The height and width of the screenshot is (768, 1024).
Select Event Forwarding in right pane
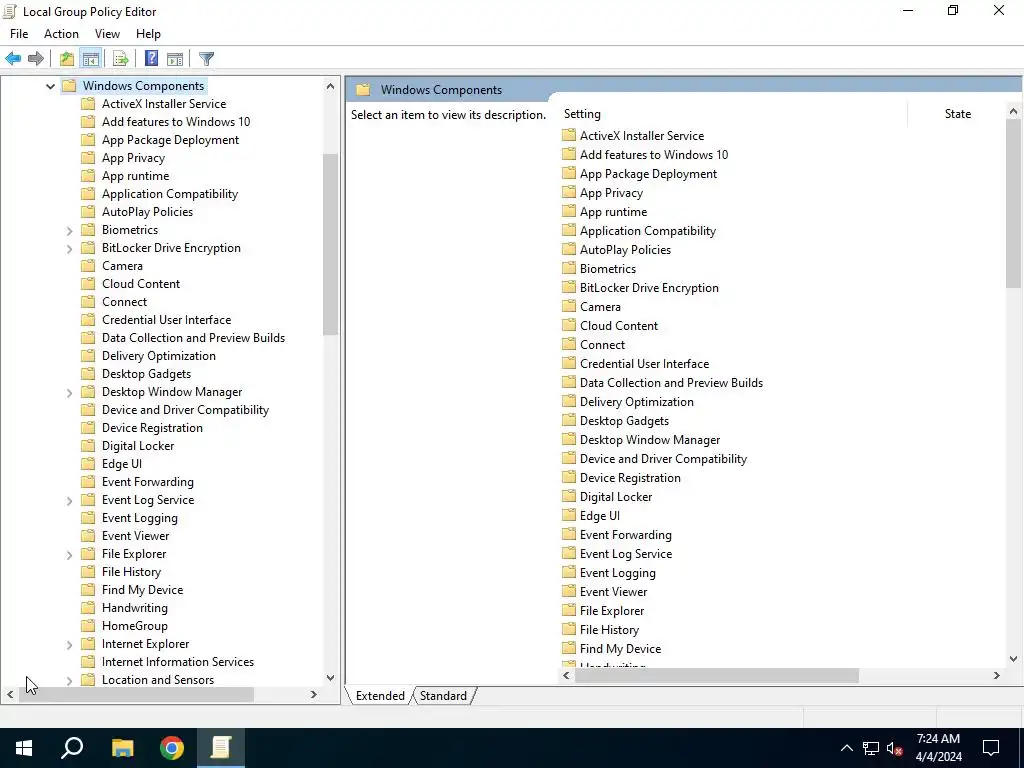626,534
